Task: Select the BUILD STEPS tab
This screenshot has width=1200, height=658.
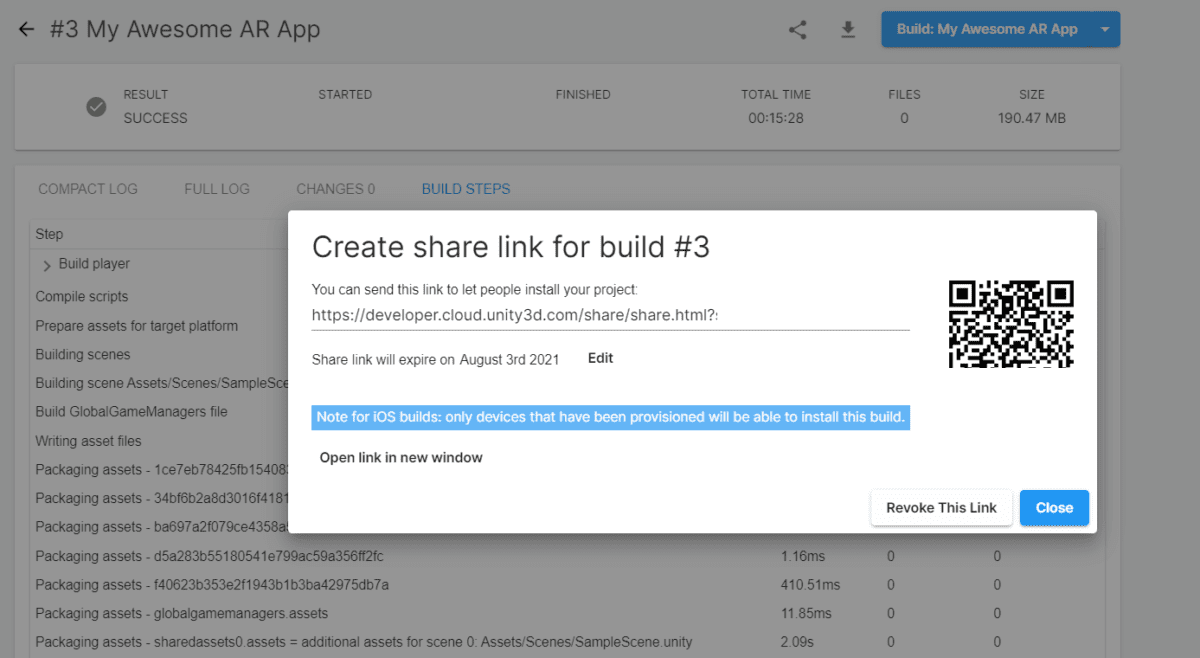Action: (465, 188)
